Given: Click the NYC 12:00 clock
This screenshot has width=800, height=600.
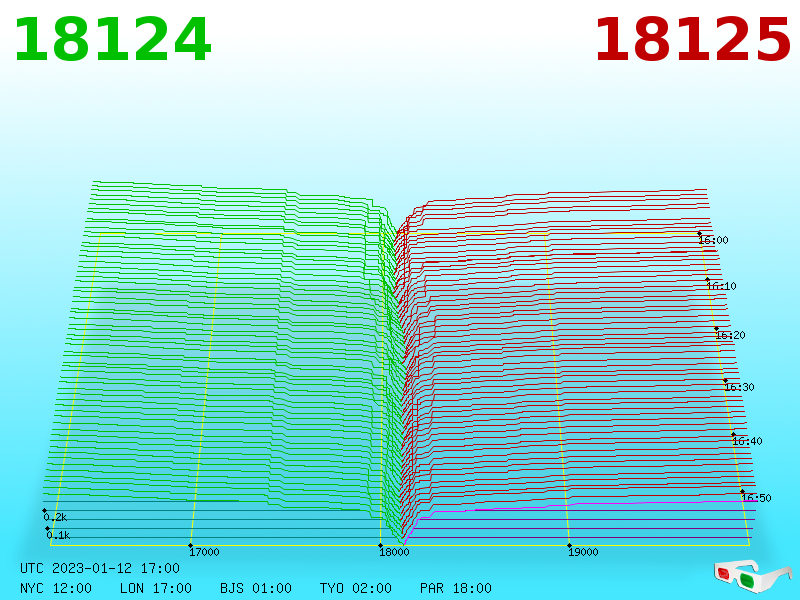Looking at the screenshot, I should click(56, 588).
